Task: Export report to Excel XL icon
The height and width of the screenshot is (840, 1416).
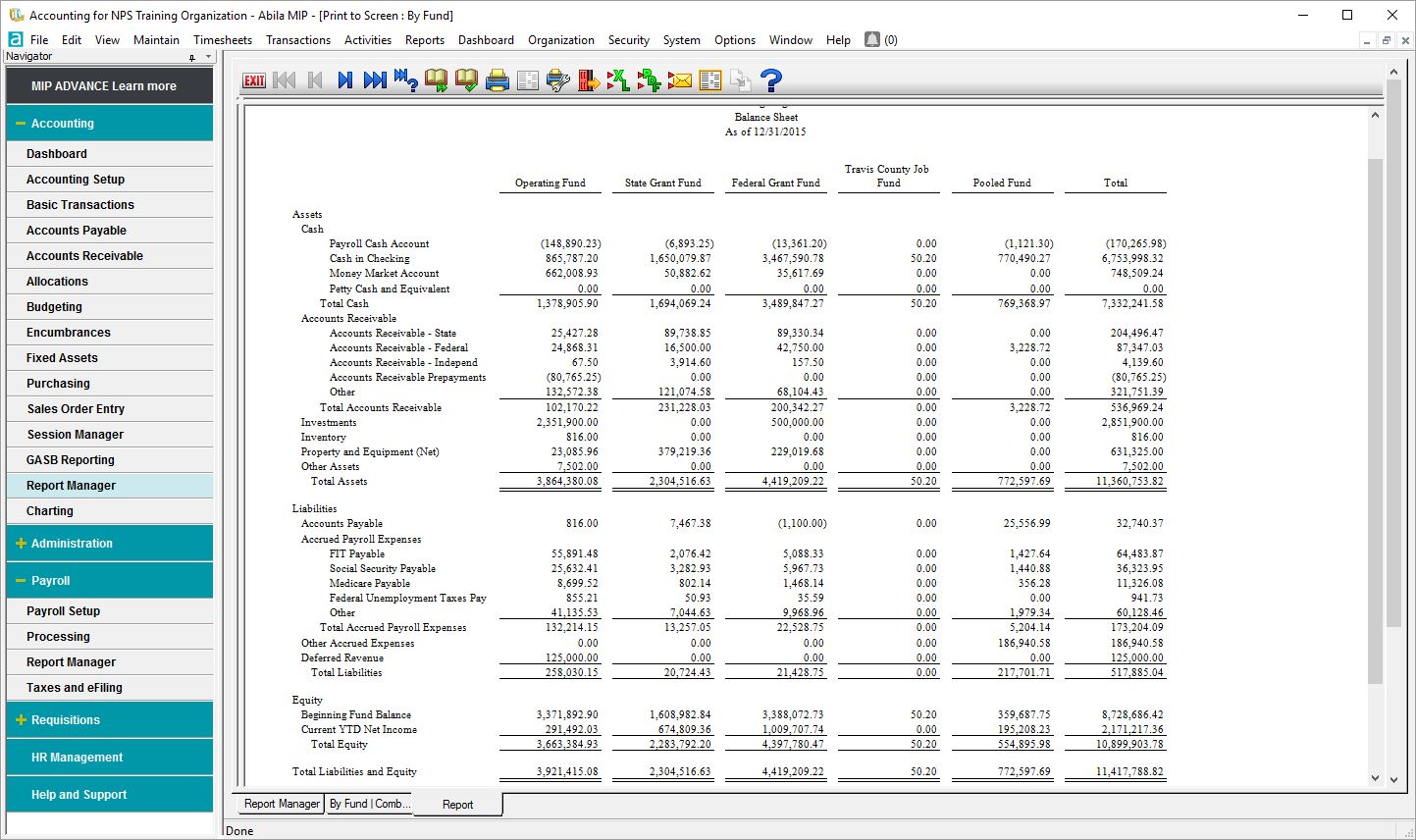Action: click(x=618, y=80)
